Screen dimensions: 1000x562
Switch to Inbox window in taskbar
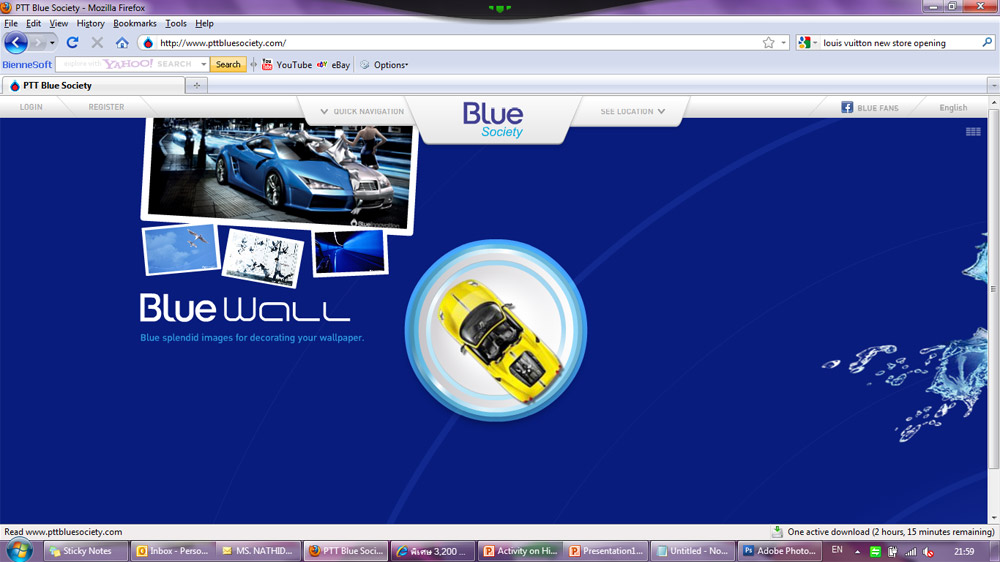[172, 551]
